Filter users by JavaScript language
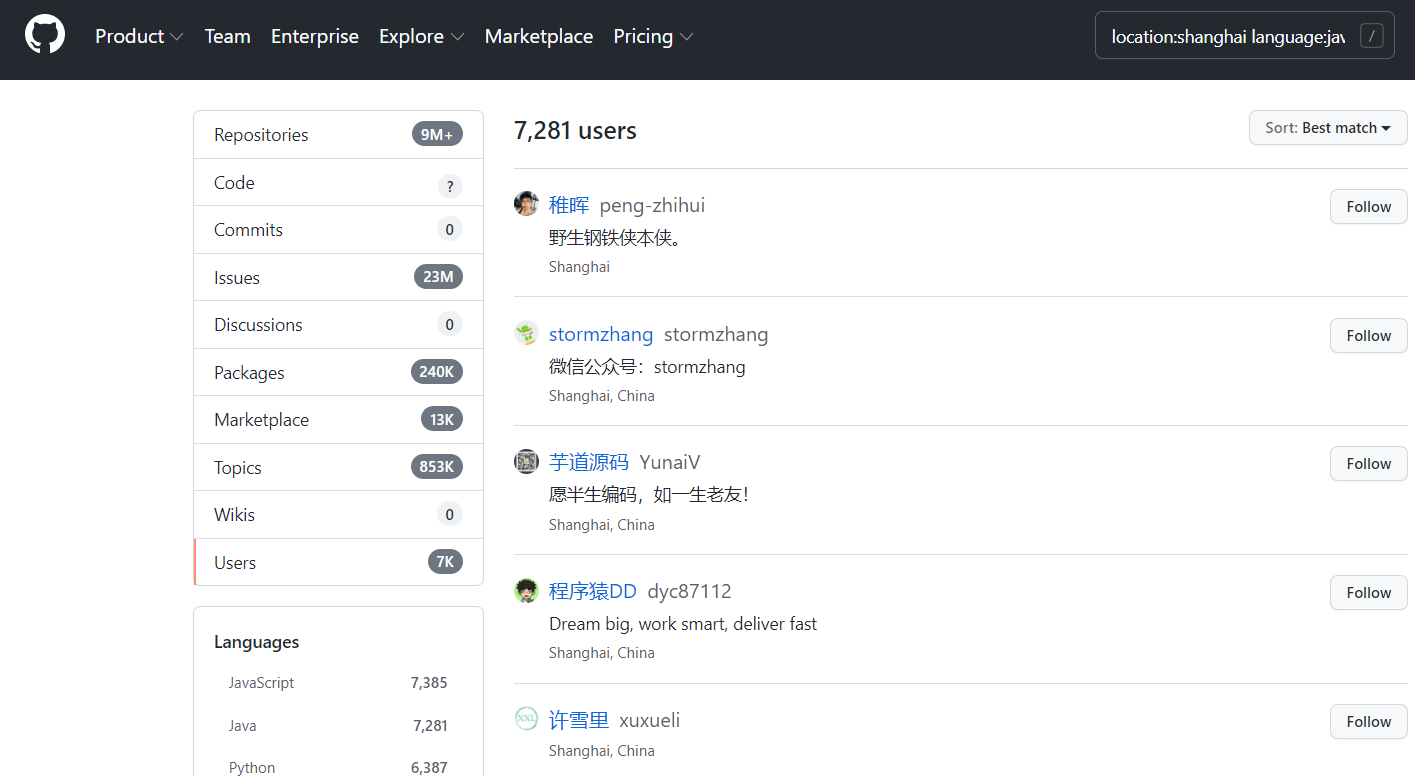 tap(338, 683)
